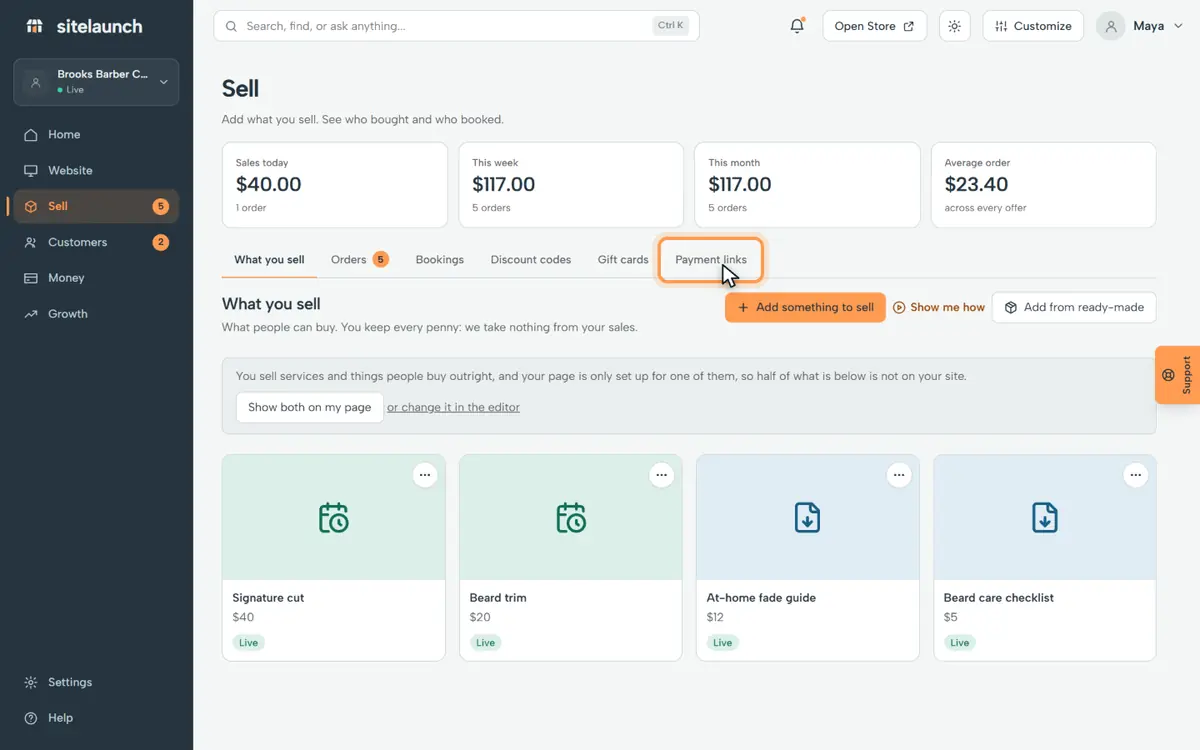
Task: Open Settings in the sidebar
Action: pos(96,682)
